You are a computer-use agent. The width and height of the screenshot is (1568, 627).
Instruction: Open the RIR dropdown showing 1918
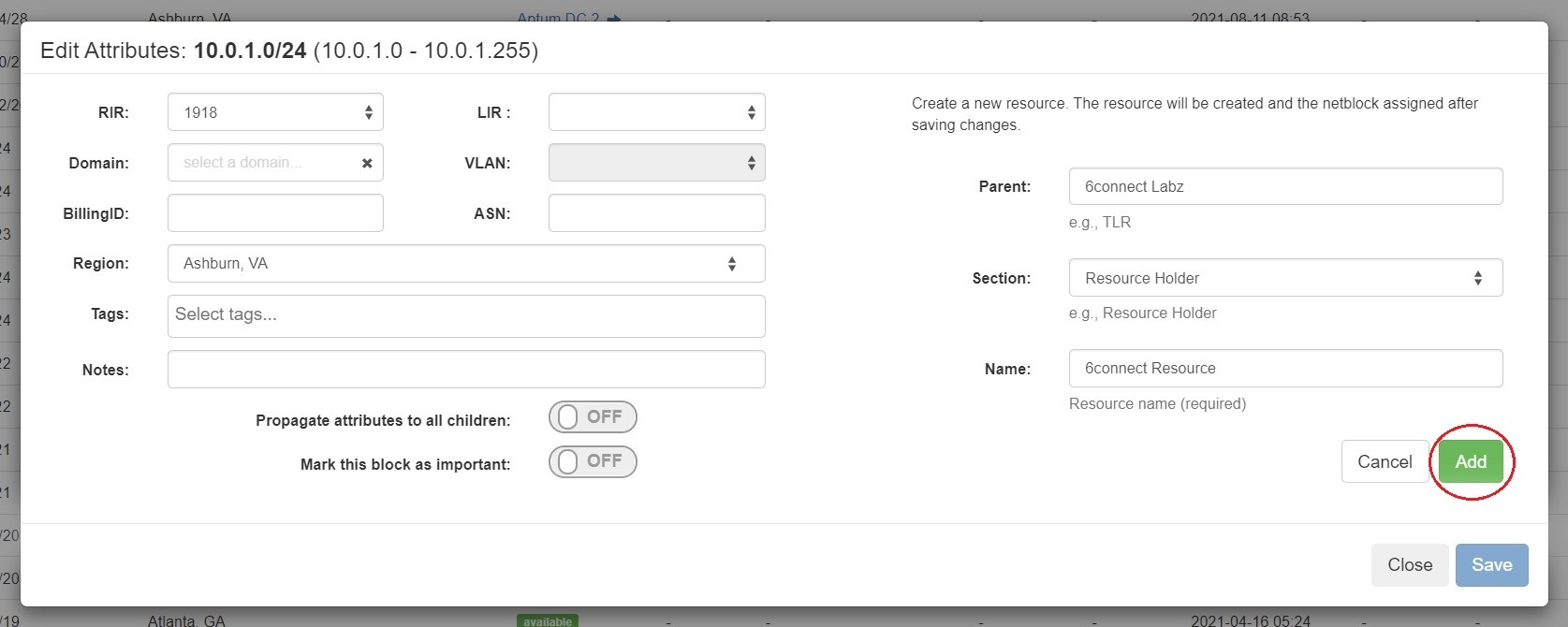(x=275, y=112)
